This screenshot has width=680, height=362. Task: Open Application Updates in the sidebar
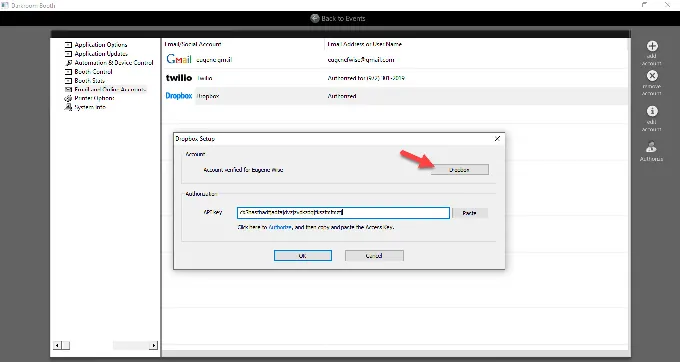101,54
